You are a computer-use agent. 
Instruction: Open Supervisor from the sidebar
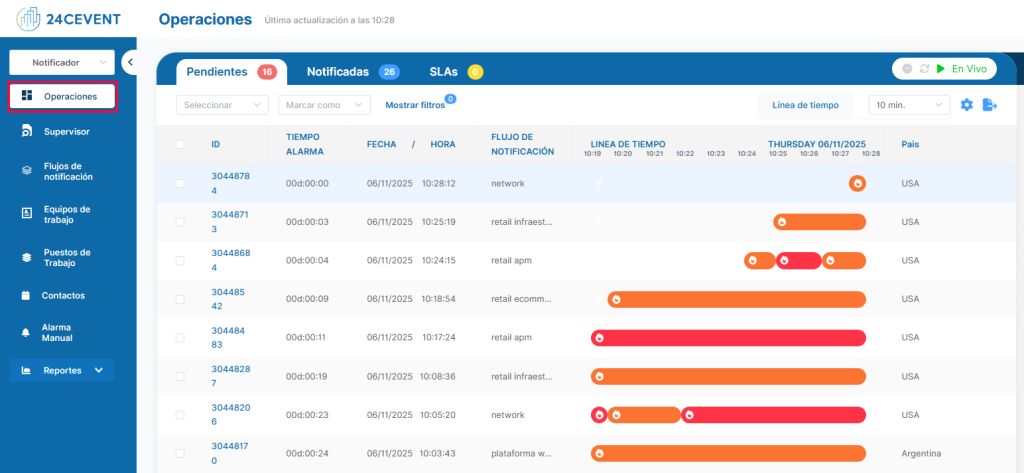[66, 131]
